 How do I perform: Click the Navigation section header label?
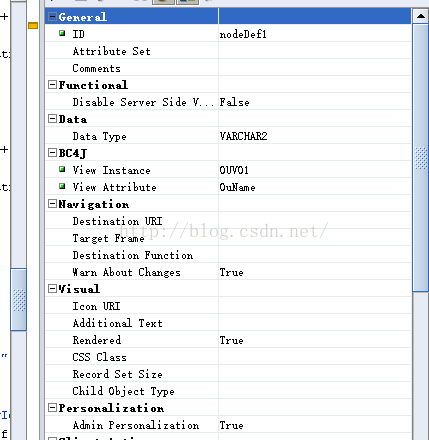pos(94,204)
